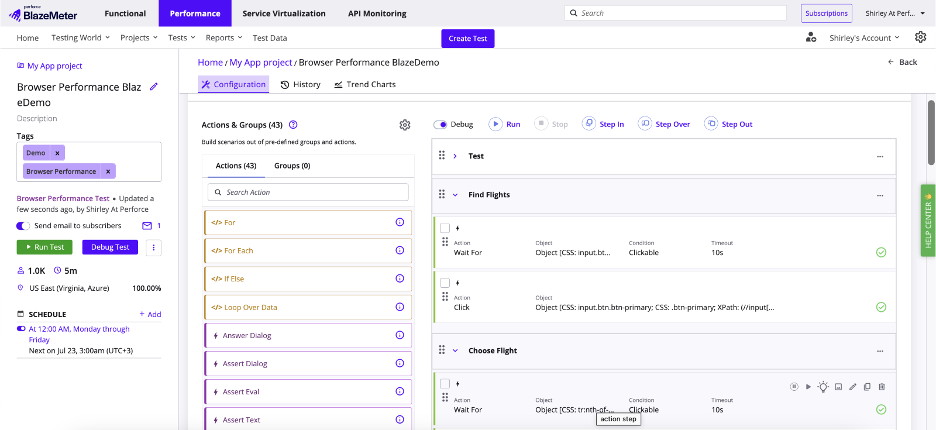Click the trash delete icon on Choose Flight step

[x=882, y=386]
